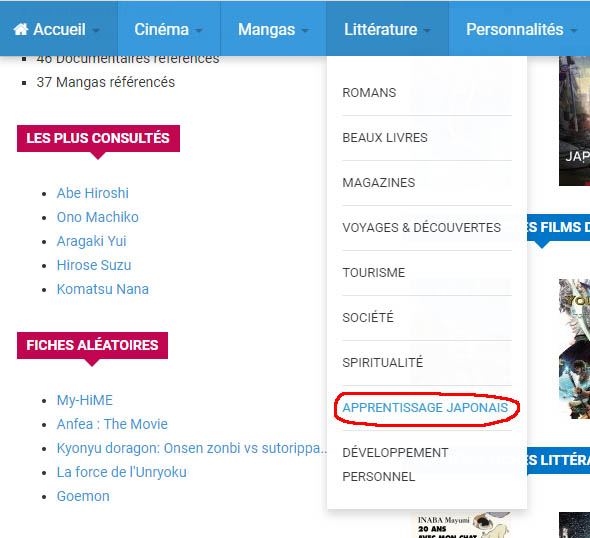Image resolution: width=590 pixels, height=538 pixels.
Task: Choose TOURISME in the dropdown
Action: tap(374, 273)
